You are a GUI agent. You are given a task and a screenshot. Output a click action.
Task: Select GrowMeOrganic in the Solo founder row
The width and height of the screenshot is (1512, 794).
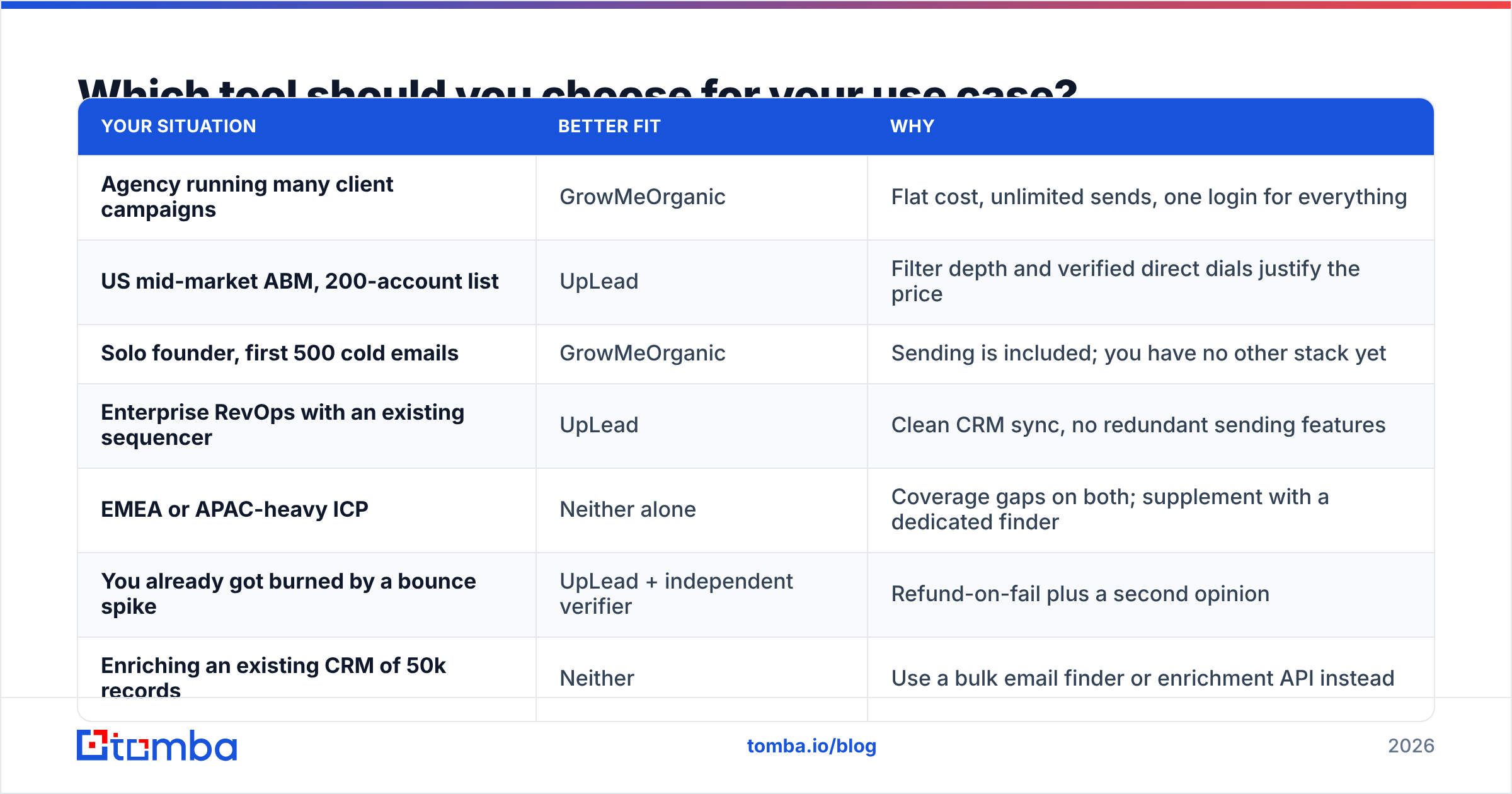pos(643,354)
